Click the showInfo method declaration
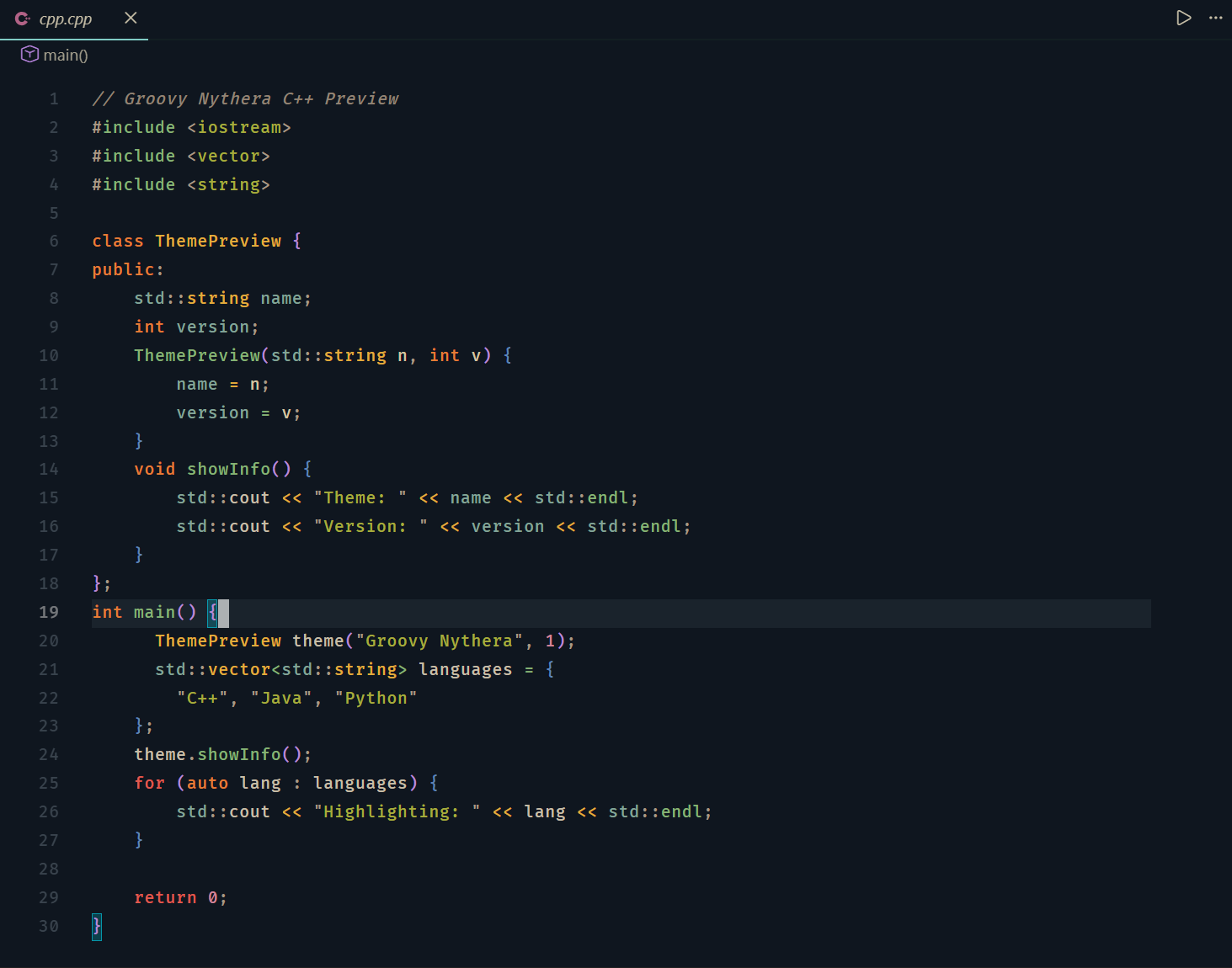The width and height of the screenshot is (1232, 968). (x=228, y=469)
